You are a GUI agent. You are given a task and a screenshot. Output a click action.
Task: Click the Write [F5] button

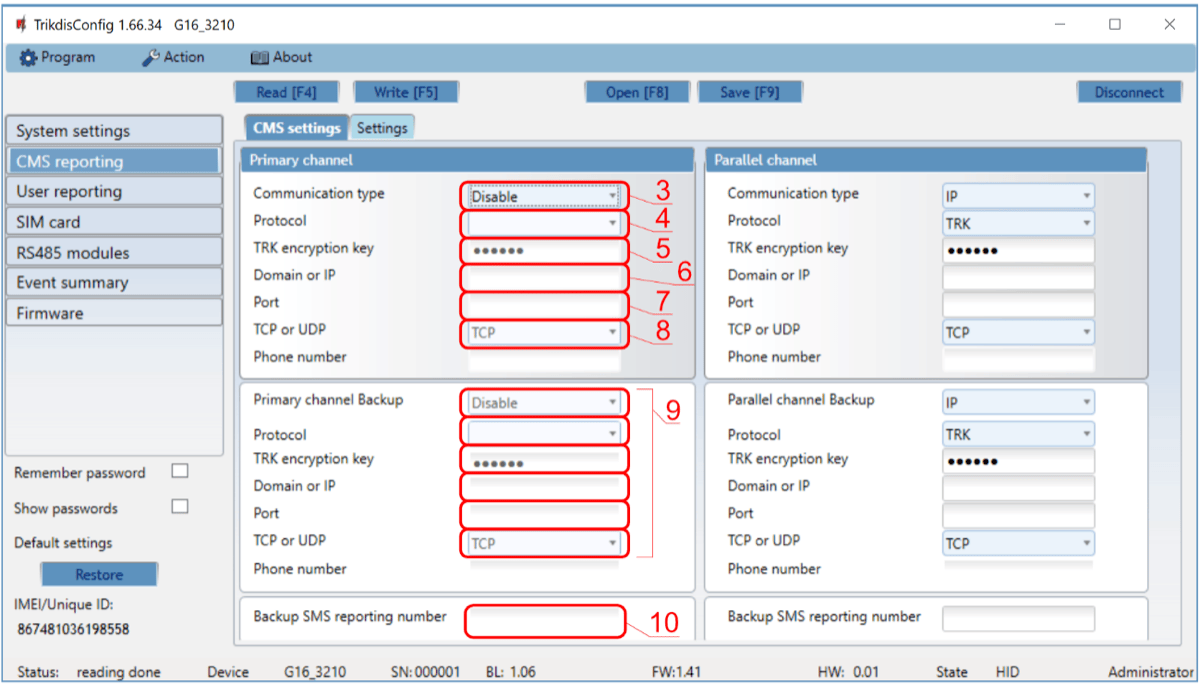tap(405, 92)
